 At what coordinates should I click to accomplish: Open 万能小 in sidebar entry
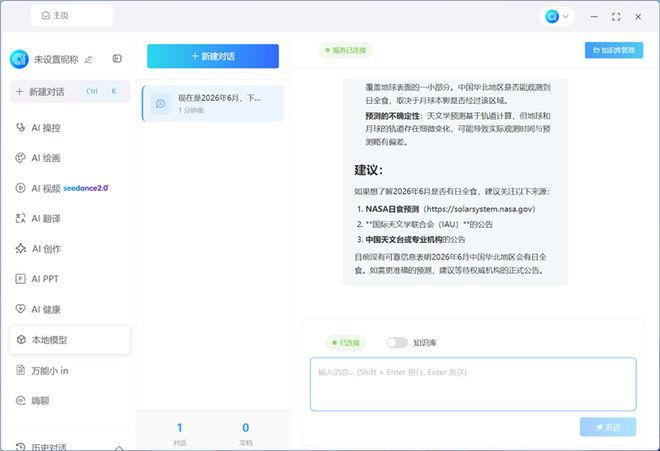[x=70, y=371]
